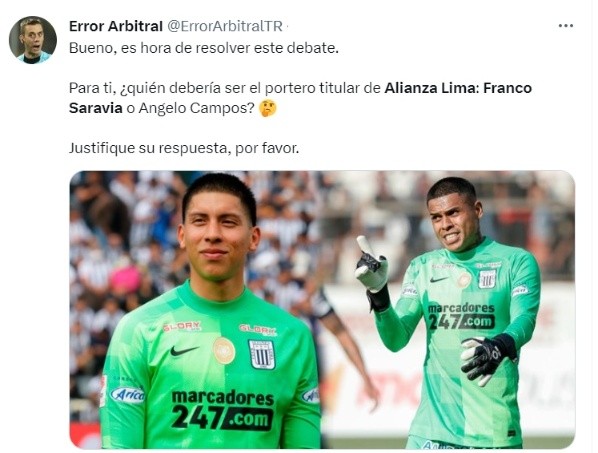
Task: Select the bold "Alianza Lima: Franco" text
Action: coord(458,88)
